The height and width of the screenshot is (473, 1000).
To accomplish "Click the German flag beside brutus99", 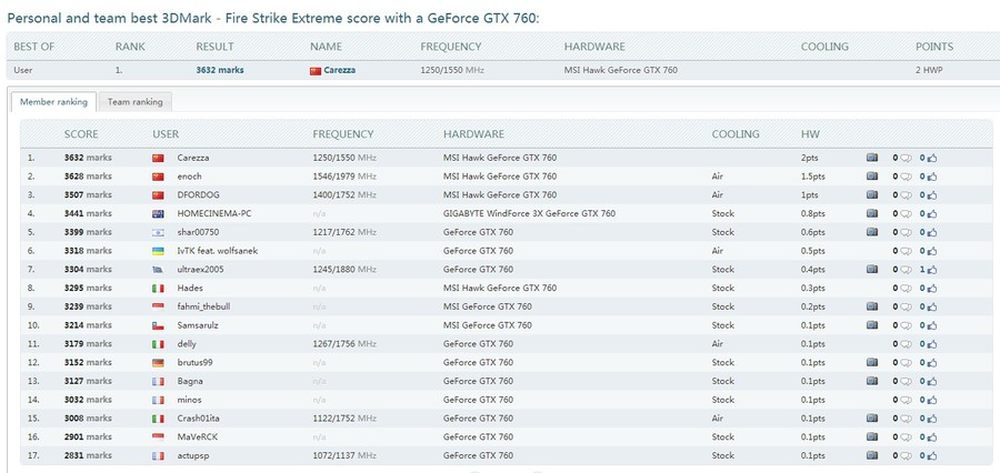I will [158, 363].
